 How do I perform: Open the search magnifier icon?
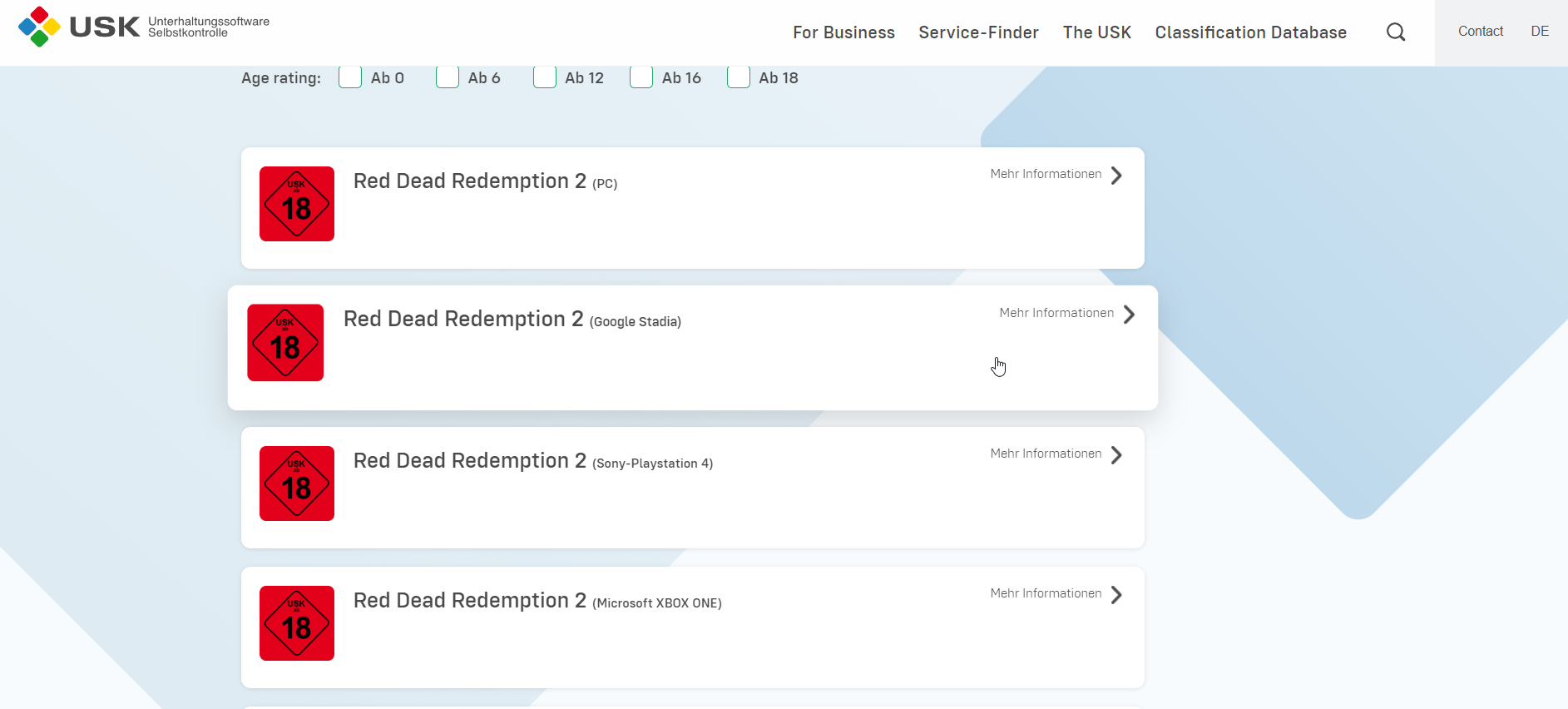[x=1396, y=32]
